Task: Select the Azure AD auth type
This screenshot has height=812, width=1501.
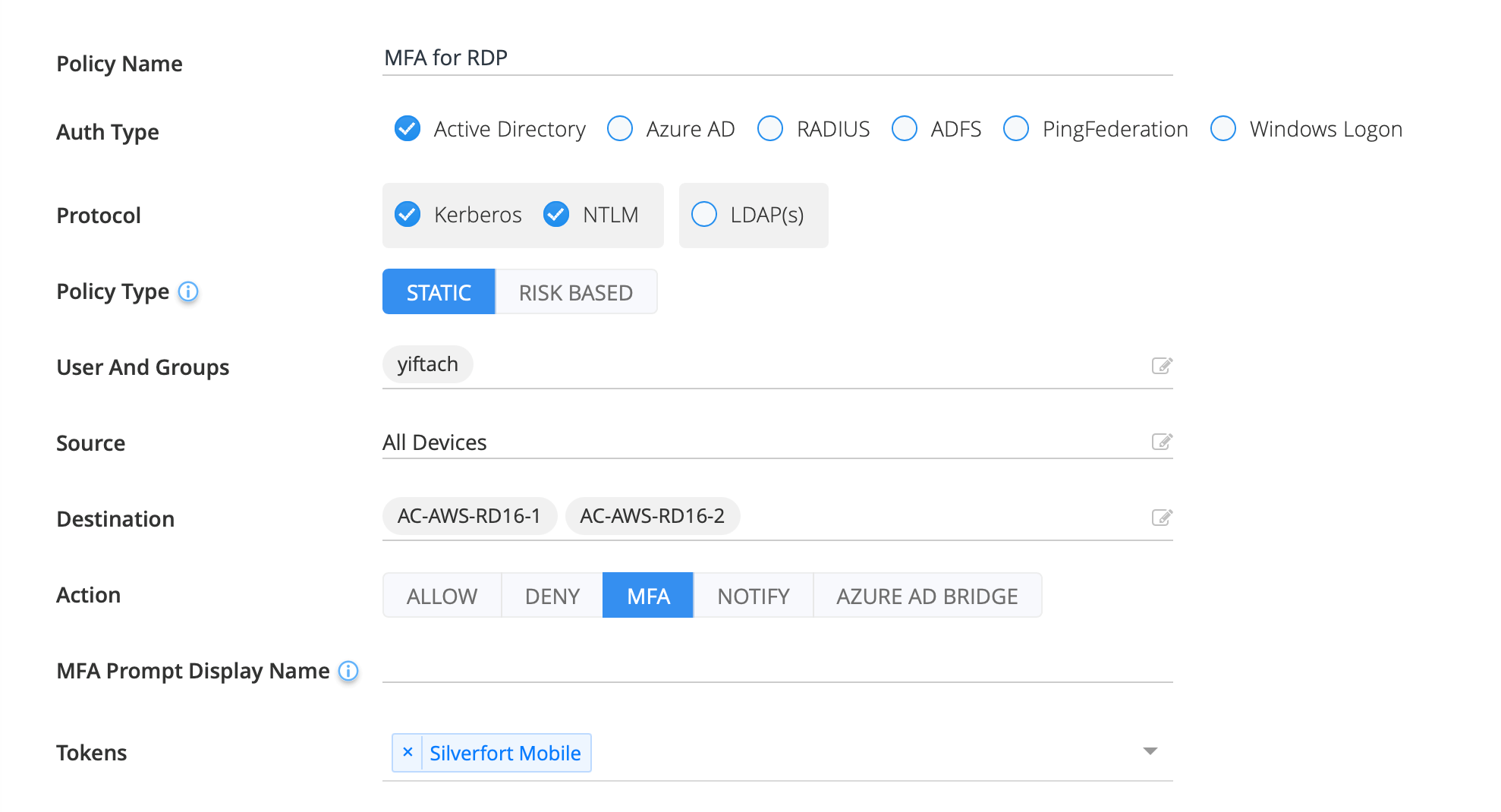Action: point(620,129)
